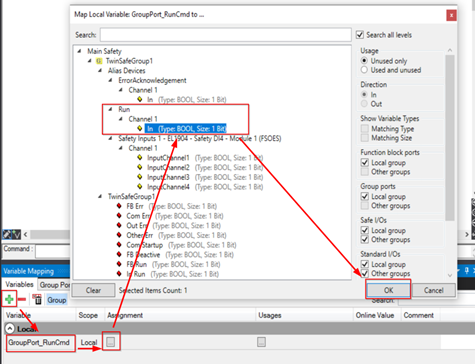Select the Unused only radio button
Image resolution: width=475 pixels, height=364 pixels.
(364, 61)
